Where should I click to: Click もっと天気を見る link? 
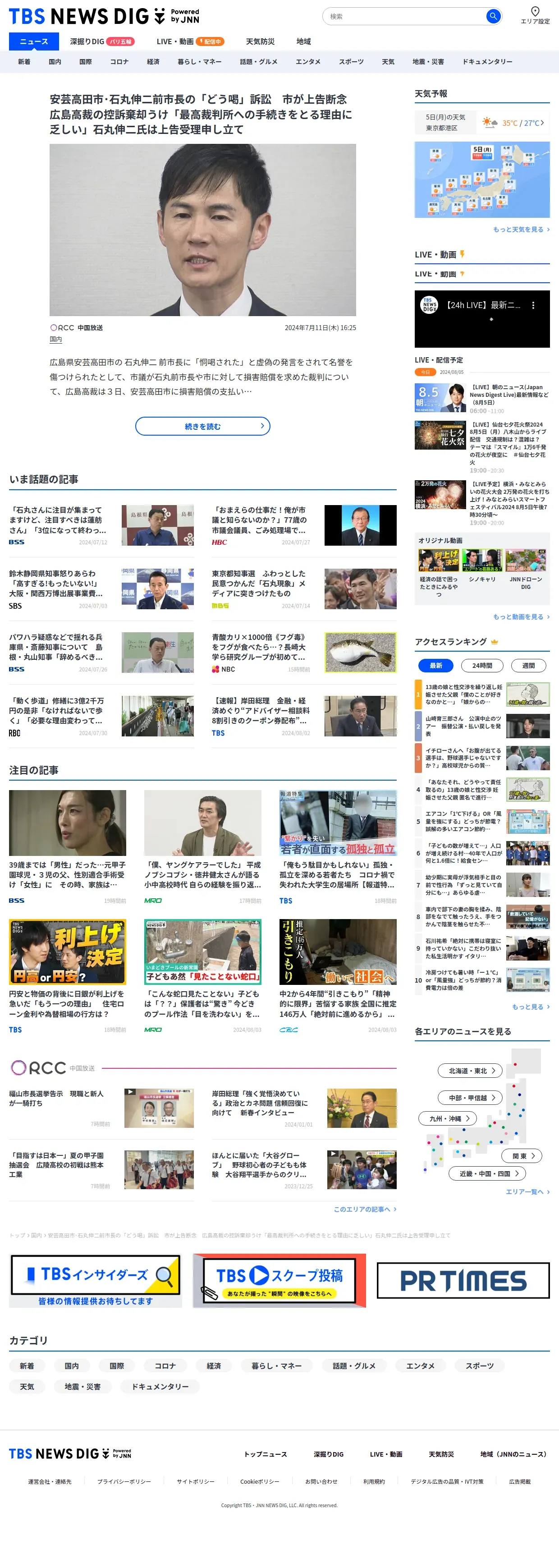point(521,230)
